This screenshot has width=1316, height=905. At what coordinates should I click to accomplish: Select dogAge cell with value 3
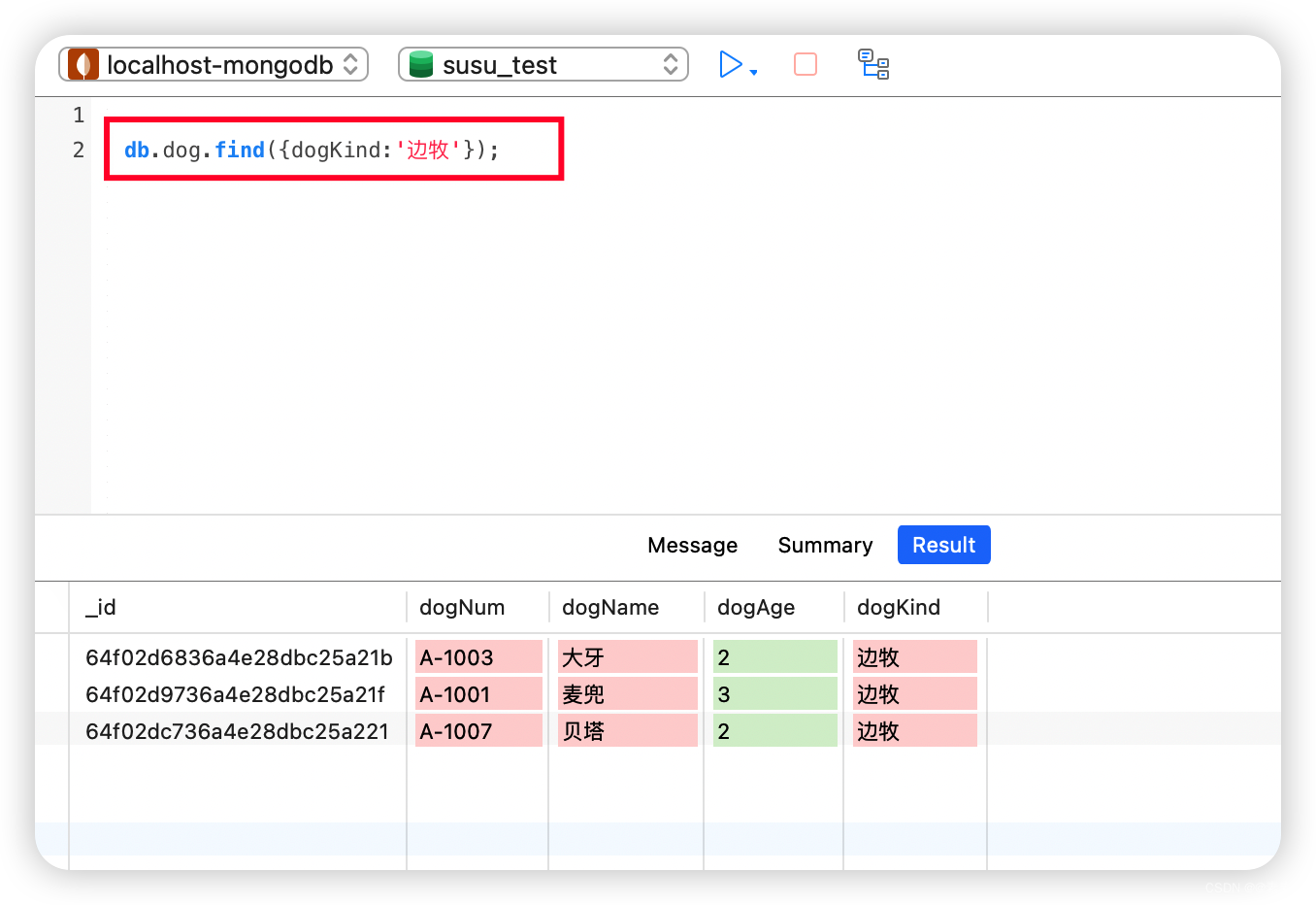(775, 694)
